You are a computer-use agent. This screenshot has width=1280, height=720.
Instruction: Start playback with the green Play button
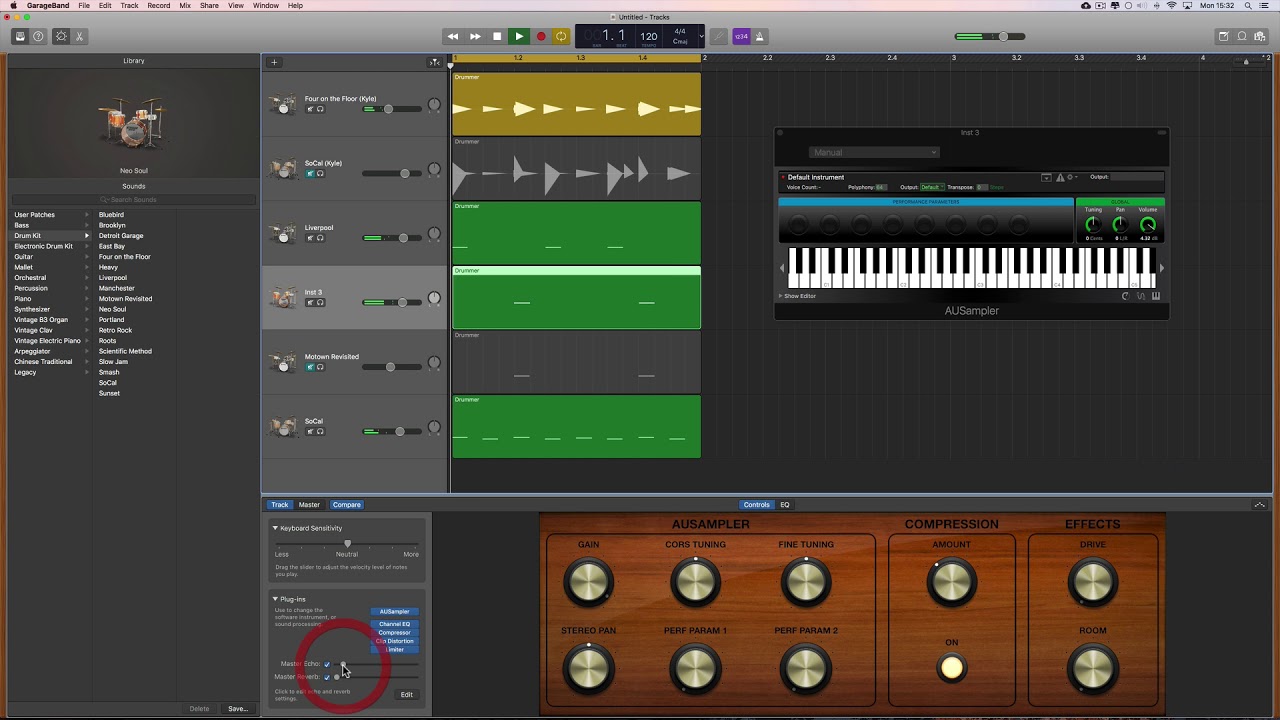click(518, 37)
